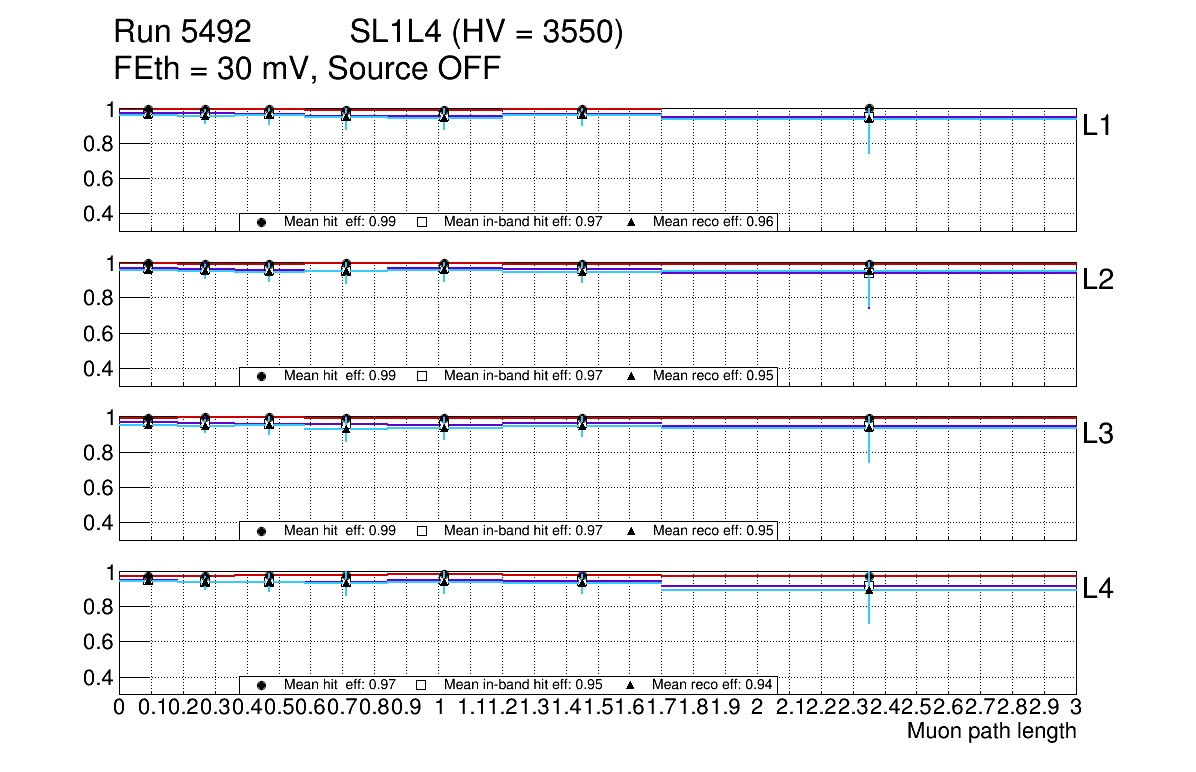Click the 'Run 5492' title text
Image resolution: width=1196 pixels, height=772 pixels.
coord(182,33)
